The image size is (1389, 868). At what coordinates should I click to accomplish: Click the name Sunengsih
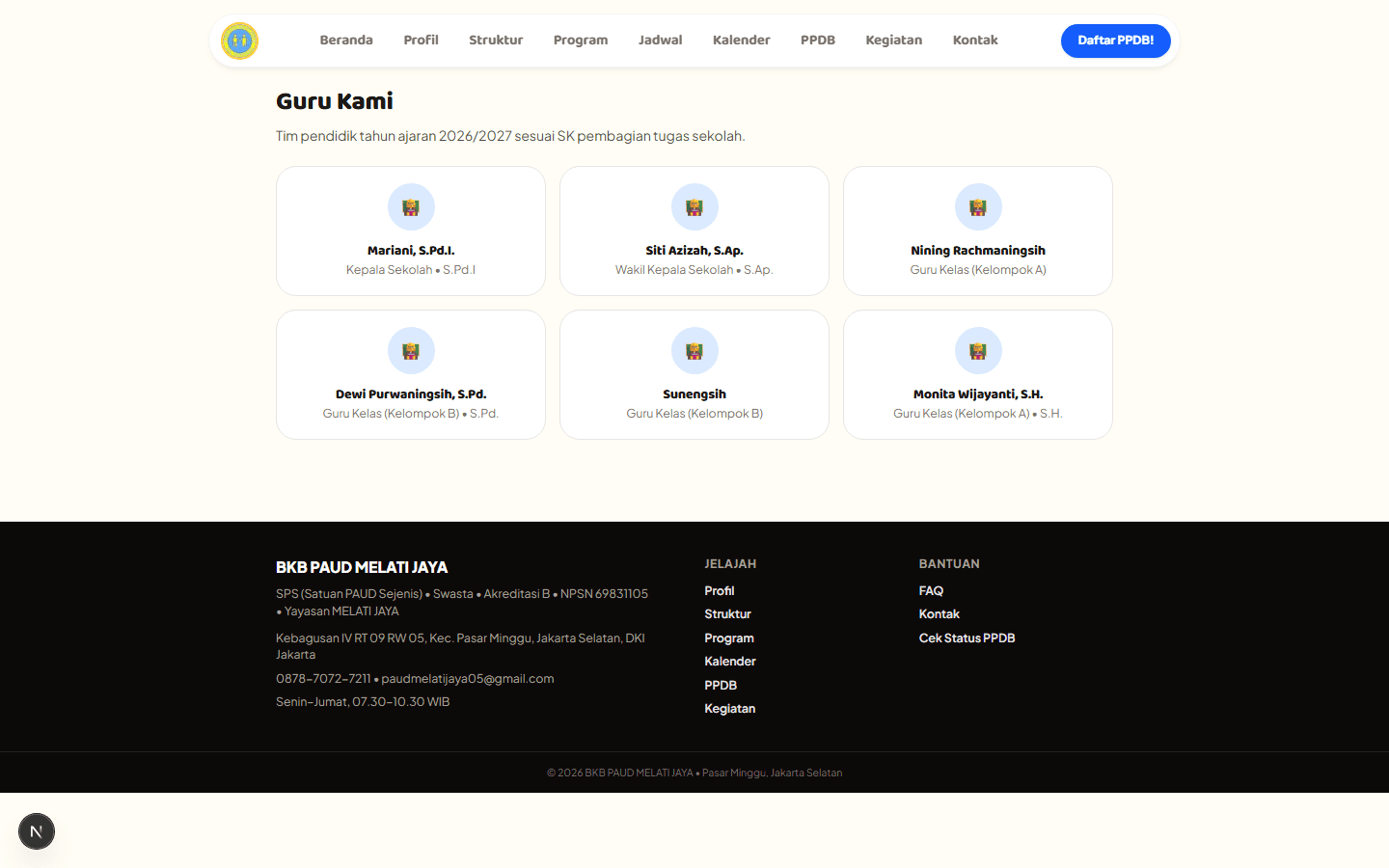click(x=694, y=394)
